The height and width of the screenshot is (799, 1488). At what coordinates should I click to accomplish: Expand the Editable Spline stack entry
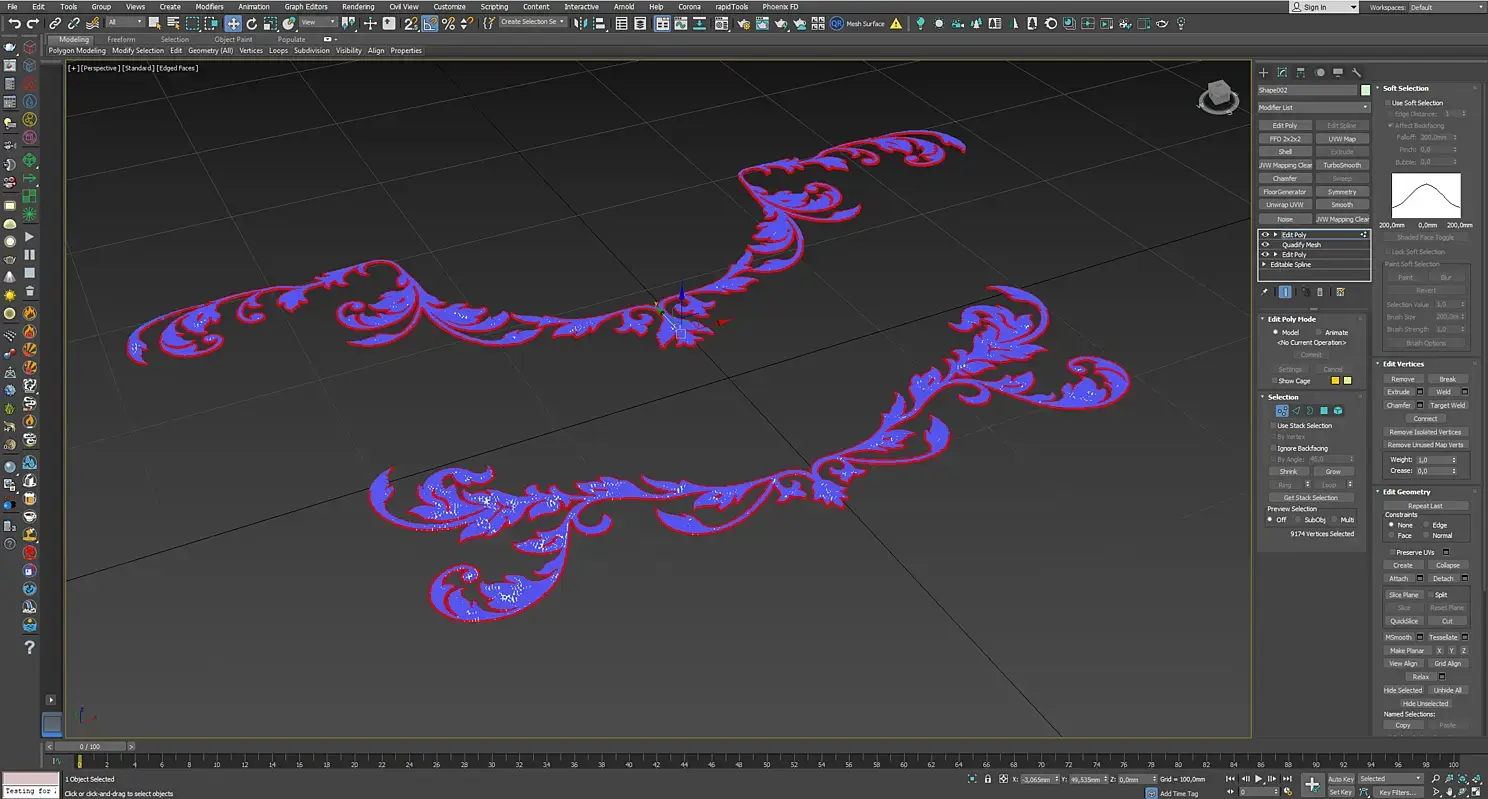coord(1265,265)
